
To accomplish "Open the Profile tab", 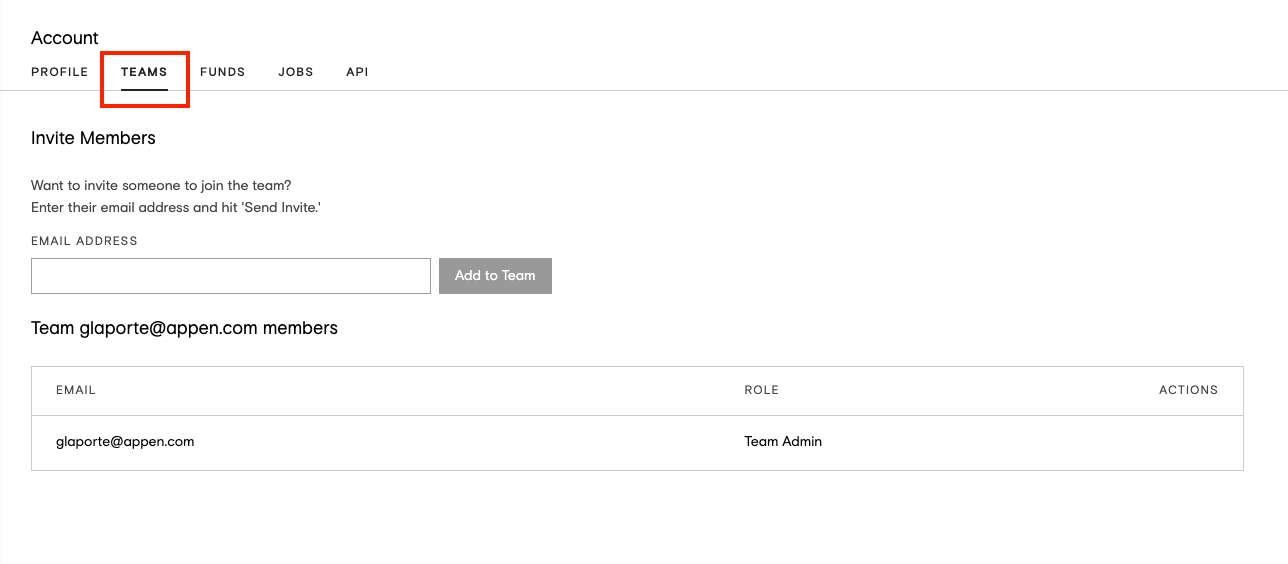I will 60,72.
